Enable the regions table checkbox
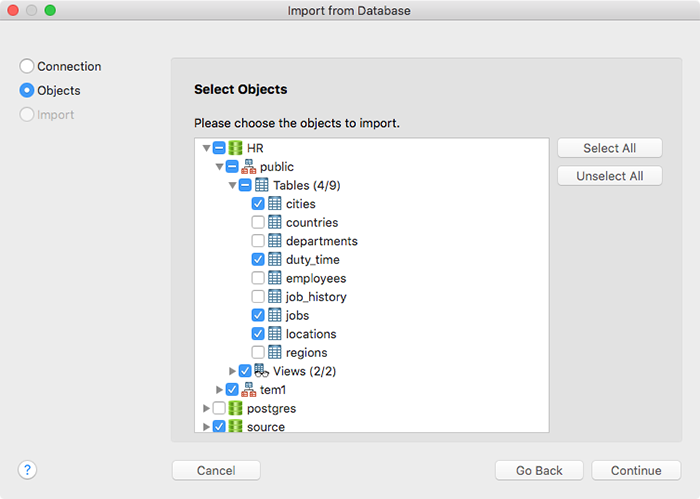Screen dimensions: 700x499 tap(258, 352)
